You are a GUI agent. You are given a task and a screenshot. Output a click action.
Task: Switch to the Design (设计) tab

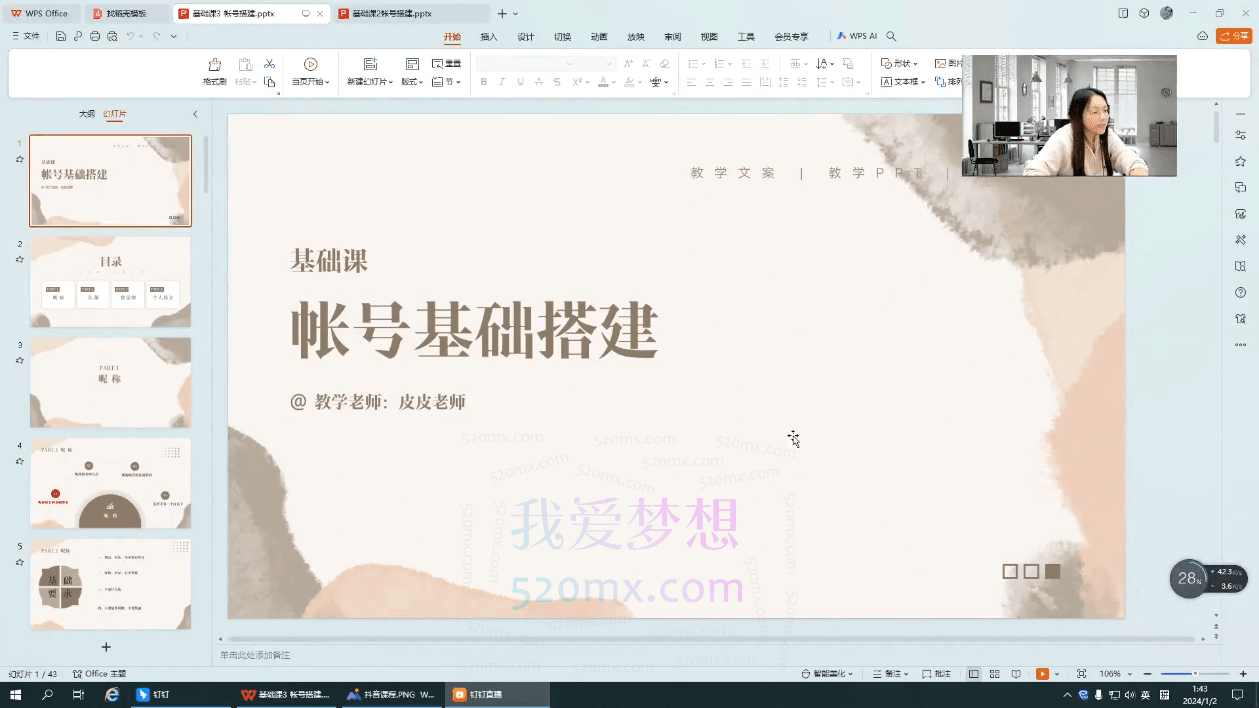pyautogui.click(x=526, y=36)
